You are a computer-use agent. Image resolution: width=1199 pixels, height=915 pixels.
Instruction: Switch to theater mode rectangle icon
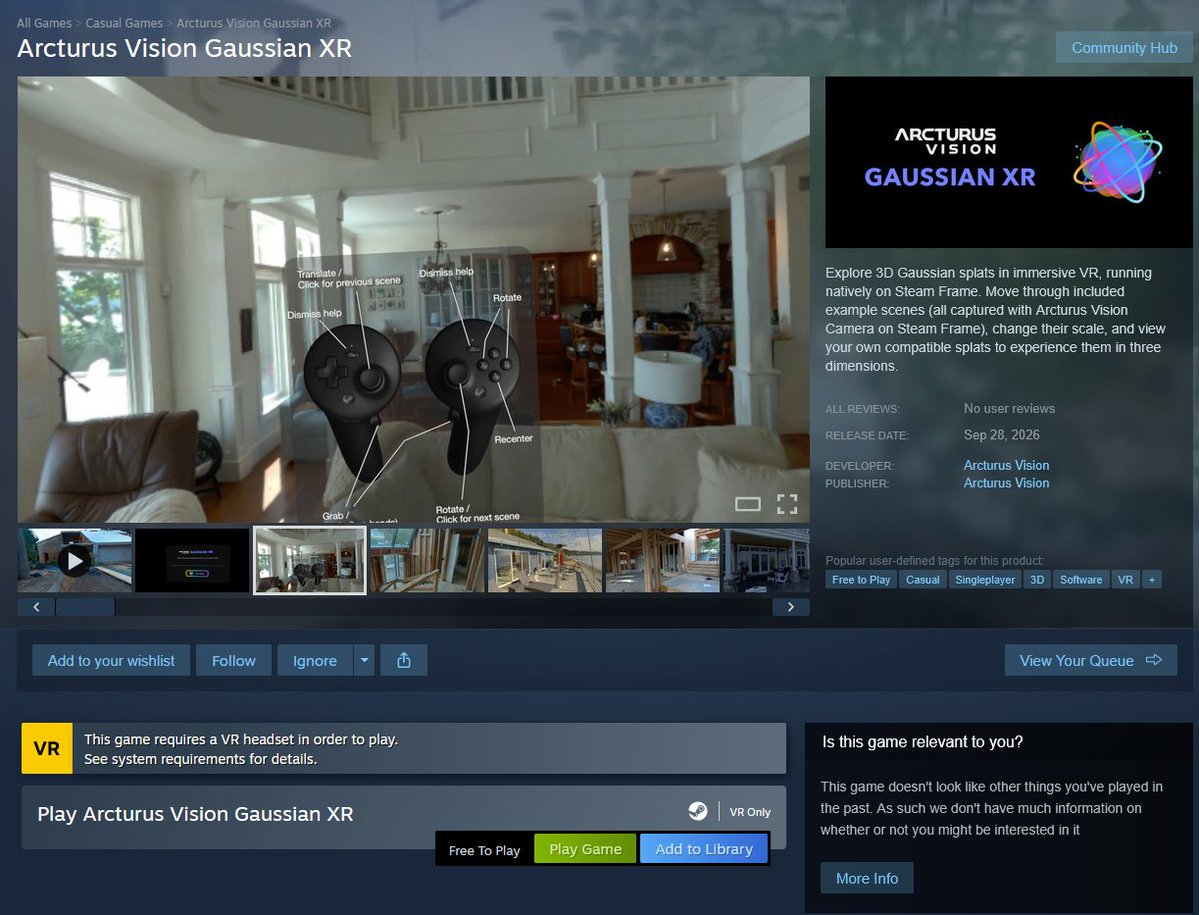pyautogui.click(x=747, y=504)
